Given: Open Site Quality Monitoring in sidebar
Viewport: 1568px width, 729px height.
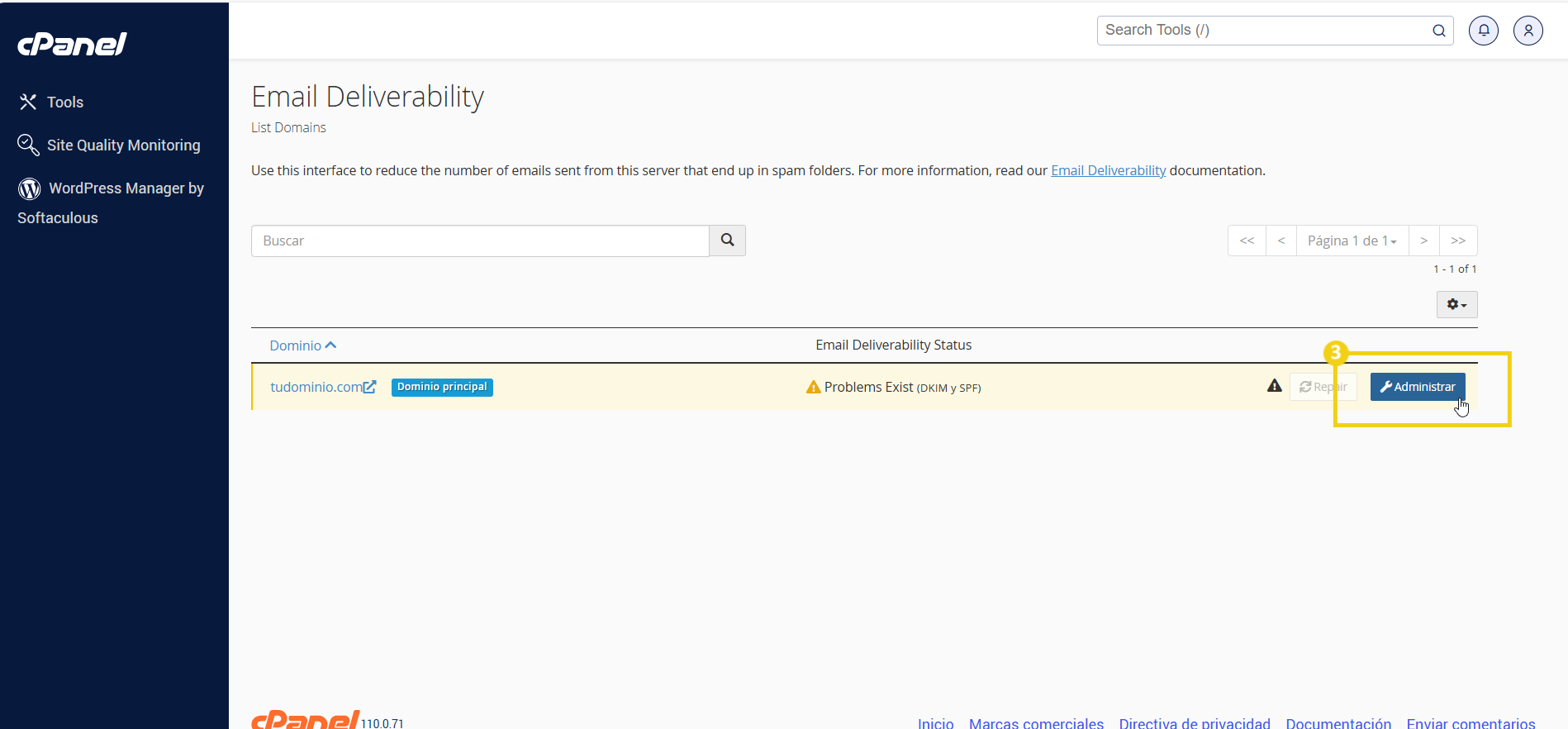Looking at the screenshot, I should point(122,145).
